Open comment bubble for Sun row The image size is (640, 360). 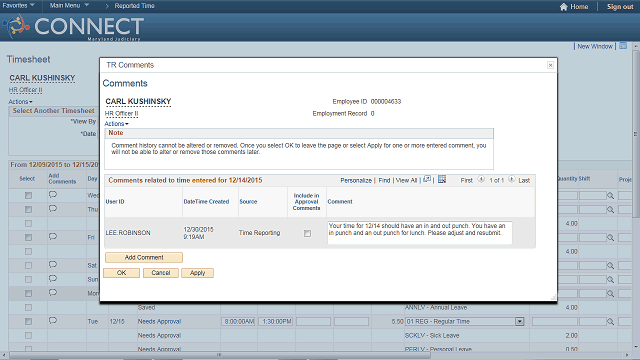click(53, 278)
